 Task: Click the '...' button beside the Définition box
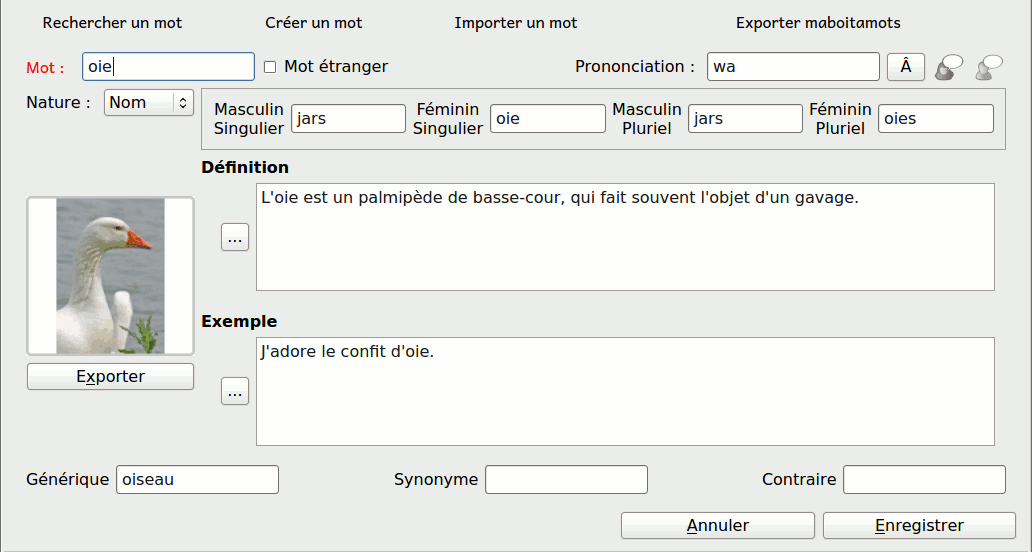[235, 238]
